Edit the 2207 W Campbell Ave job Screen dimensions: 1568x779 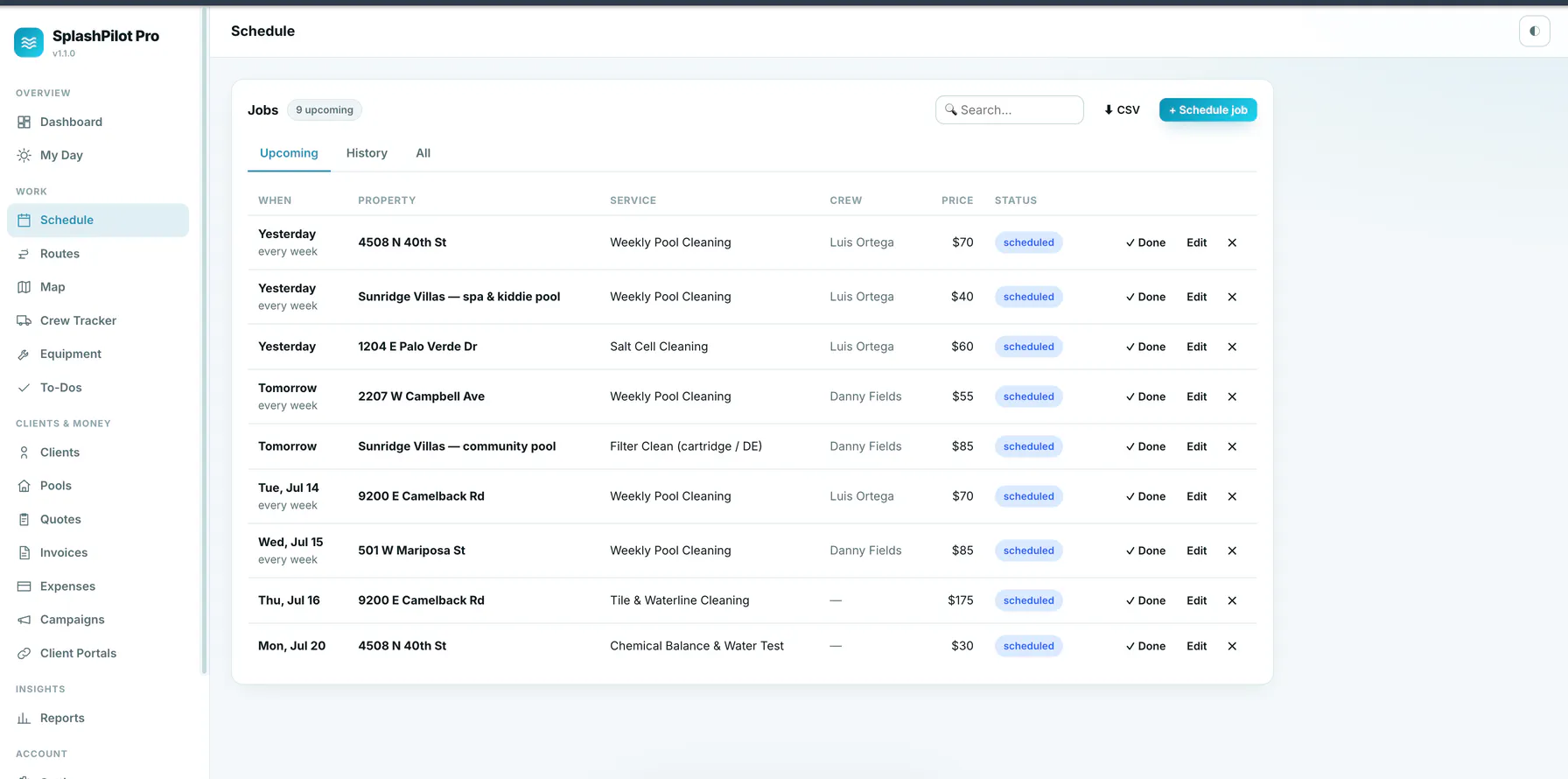click(x=1196, y=397)
